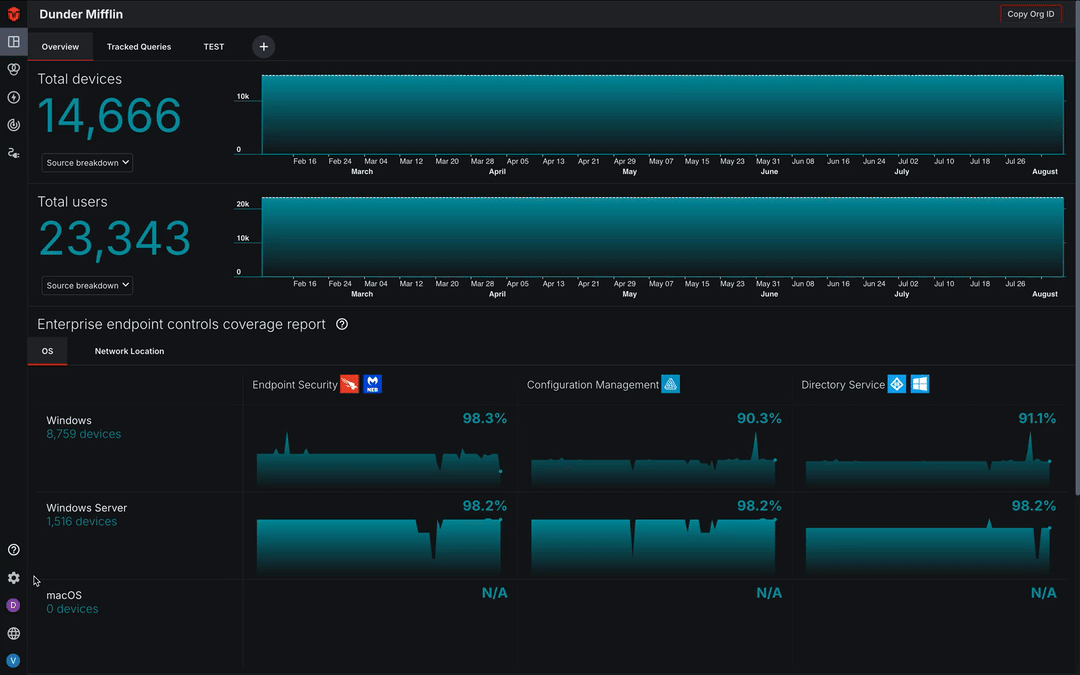Open the settings gear icon
Screen dimensions: 1080x675
(x=13, y=578)
